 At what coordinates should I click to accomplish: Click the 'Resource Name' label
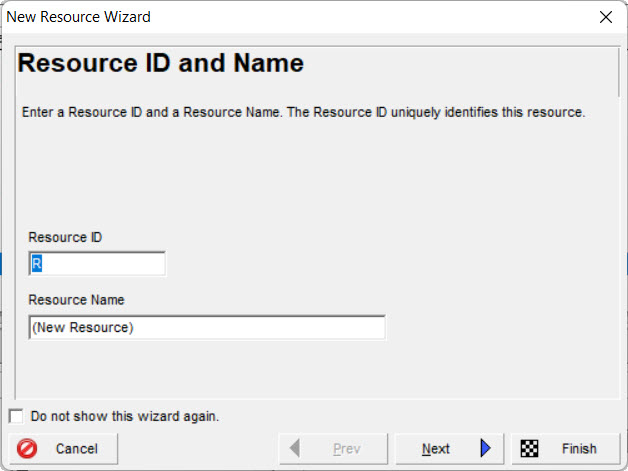76,300
